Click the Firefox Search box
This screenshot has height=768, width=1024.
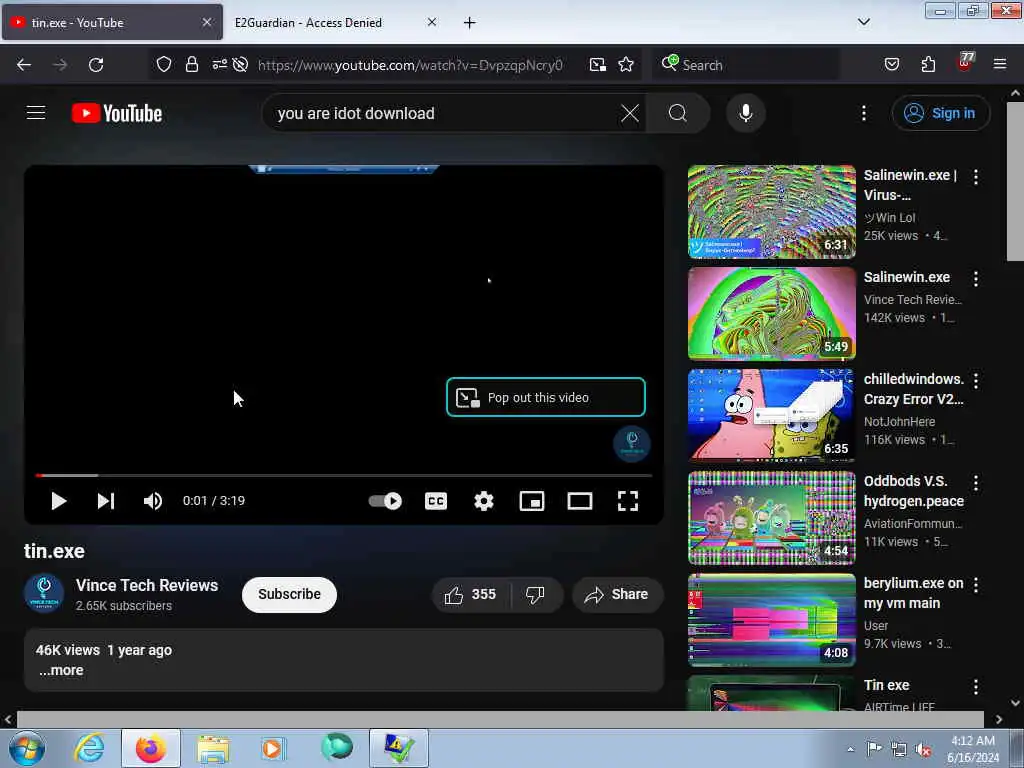click(x=746, y=65)
